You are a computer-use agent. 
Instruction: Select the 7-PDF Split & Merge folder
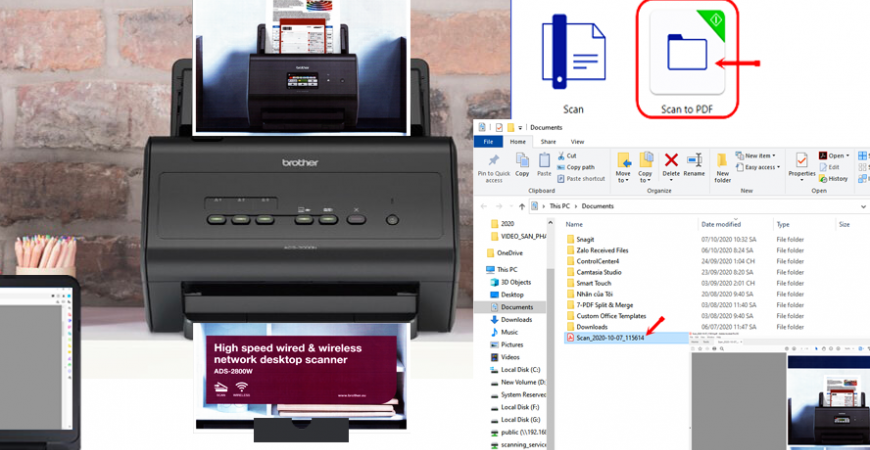click(x=599, y=305)
